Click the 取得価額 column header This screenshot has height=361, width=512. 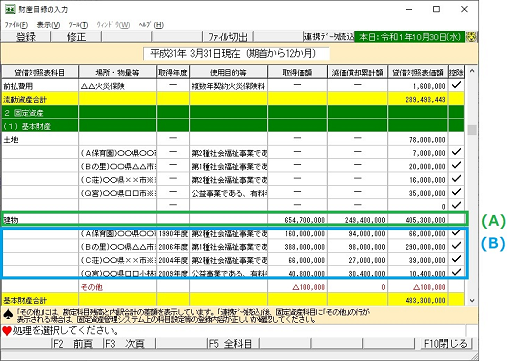(297, 72)
